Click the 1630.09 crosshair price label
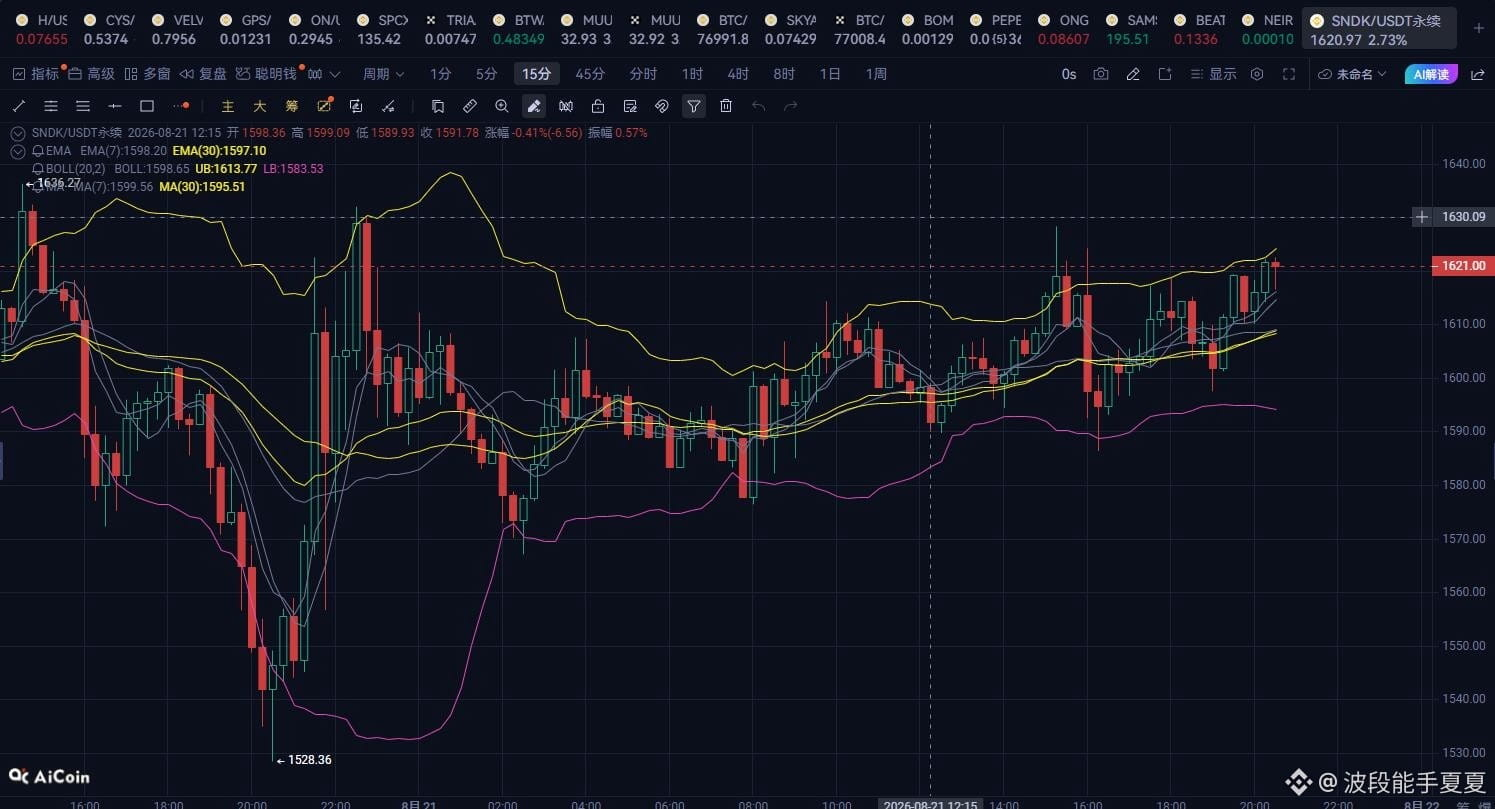This screenshot has height=809, width=1495. [1463, 217]
